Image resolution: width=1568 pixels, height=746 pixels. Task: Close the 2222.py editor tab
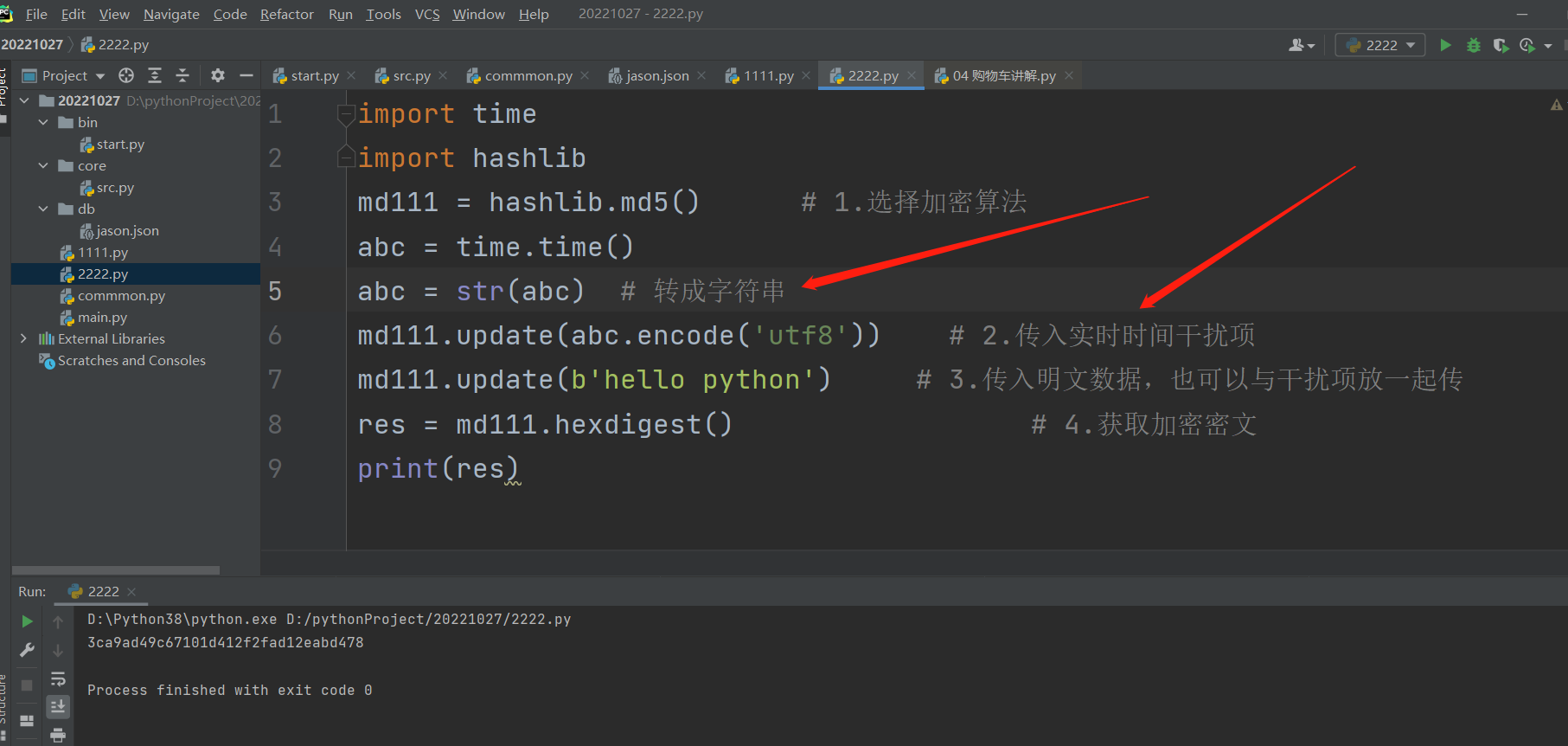pos(912,76)
